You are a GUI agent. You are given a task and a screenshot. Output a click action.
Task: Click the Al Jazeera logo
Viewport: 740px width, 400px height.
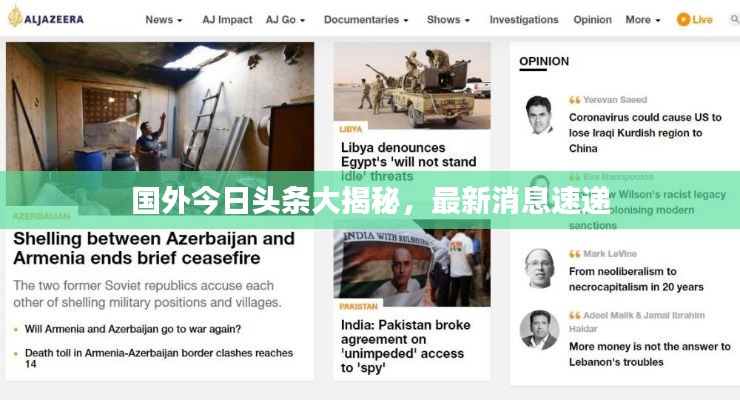[46, 18]
